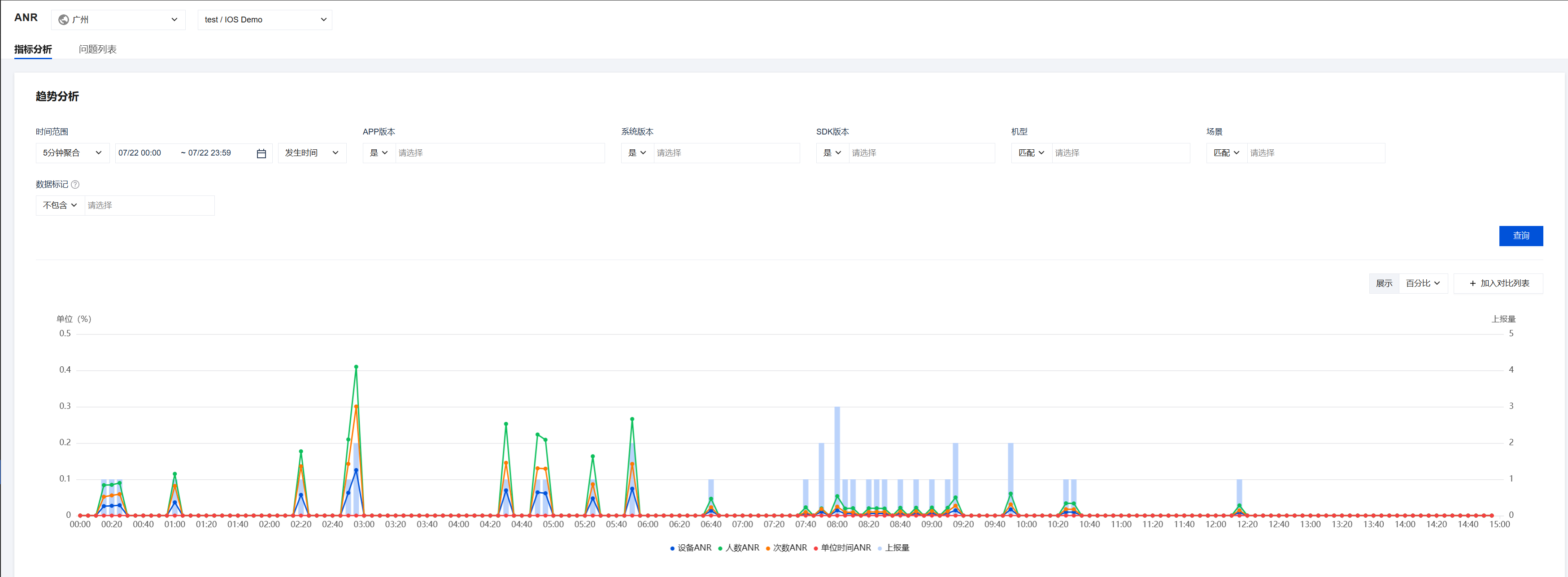The width and height of the screenshot is (1568, 577).
Task: Expand 不包含 data tag operator dropdown
Action: pyautogui.click(x=60, y=206)
